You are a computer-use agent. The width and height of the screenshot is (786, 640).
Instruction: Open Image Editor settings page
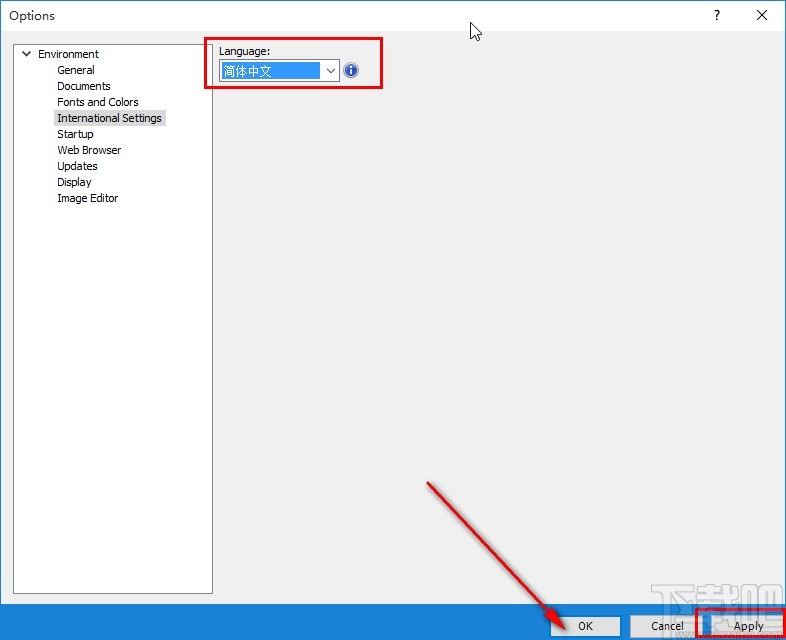[x=88, y=198]
